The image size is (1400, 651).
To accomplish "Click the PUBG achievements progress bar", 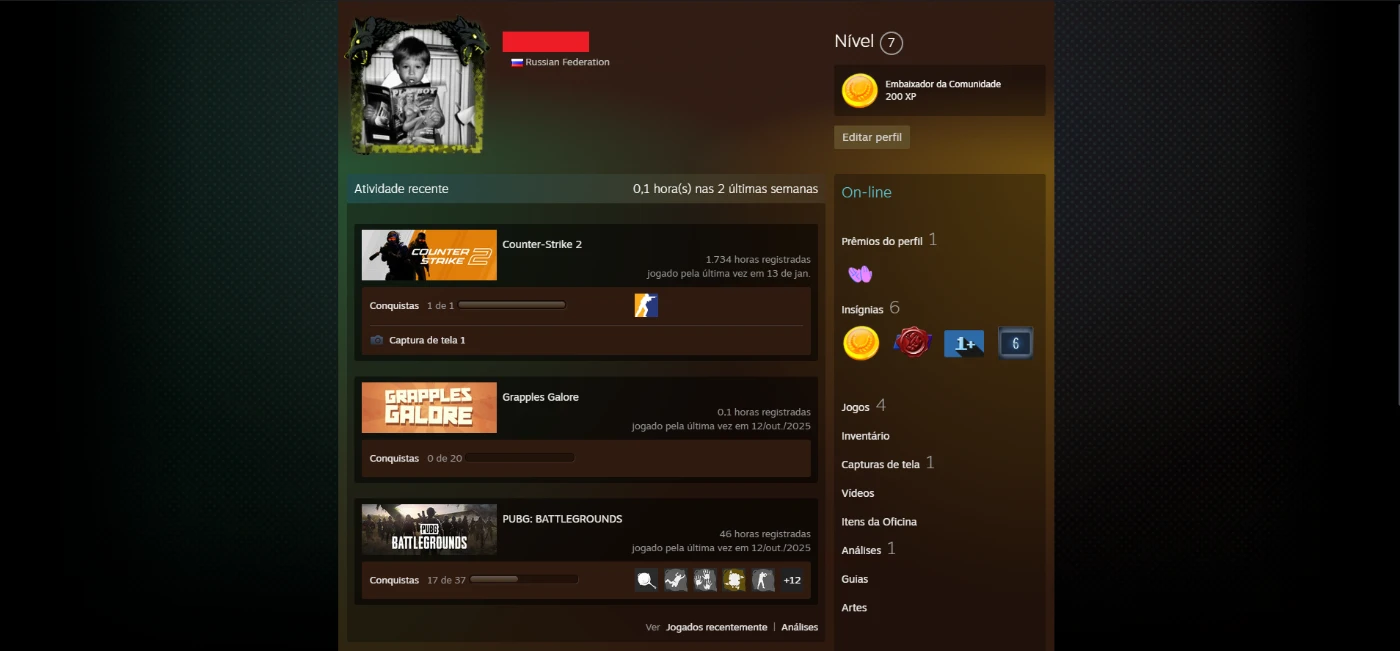I will [524, 580].
